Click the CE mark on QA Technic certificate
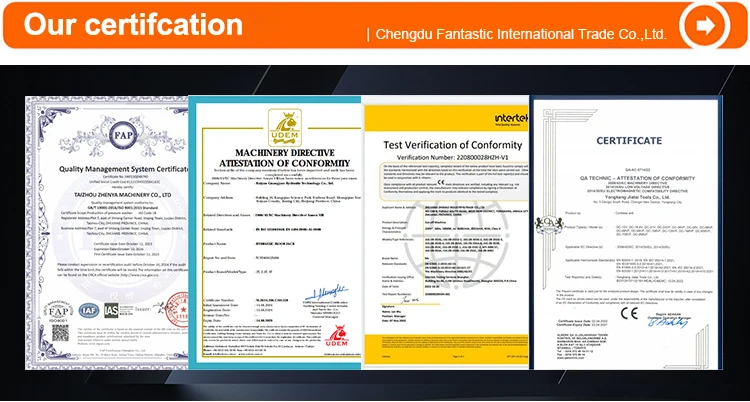 click(x=629, y=313)
